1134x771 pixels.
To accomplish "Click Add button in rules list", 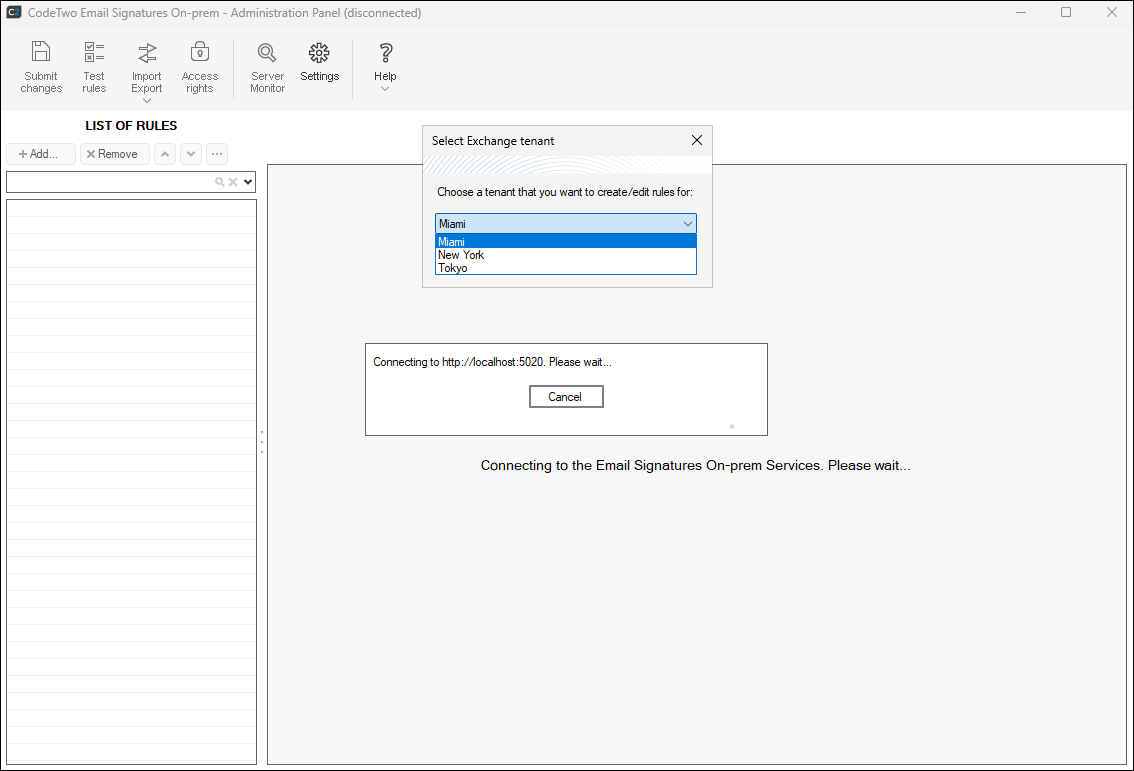I will click(x=40, y=154).
